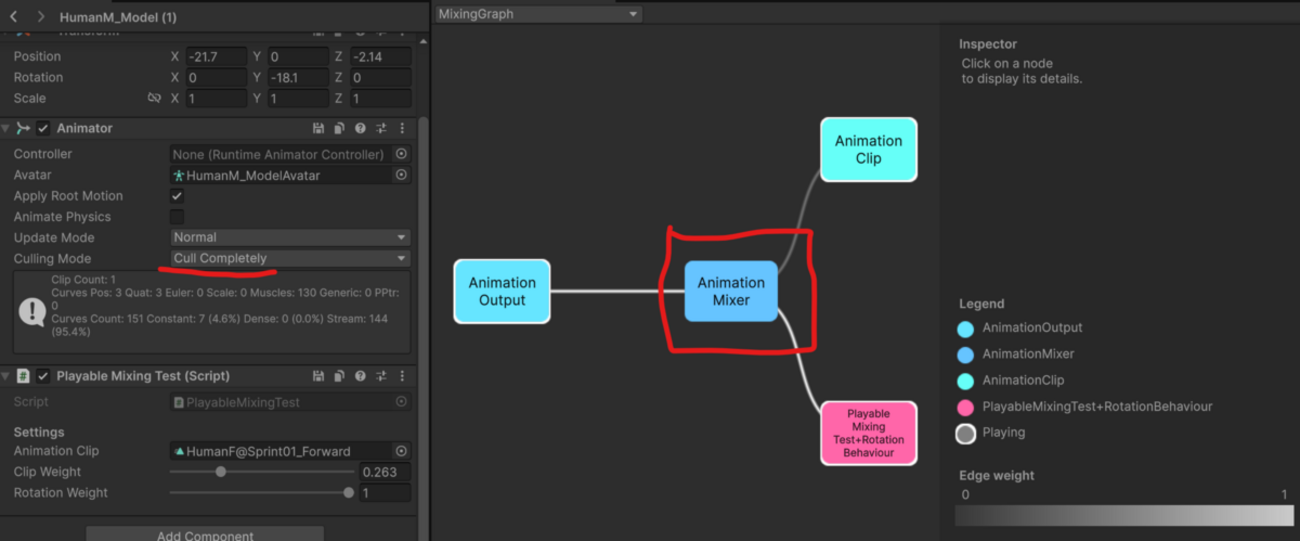Screen dimensions: 1300x541
Task: Click the Rotation Y field -18.1
Action: [x=298, y=78]
